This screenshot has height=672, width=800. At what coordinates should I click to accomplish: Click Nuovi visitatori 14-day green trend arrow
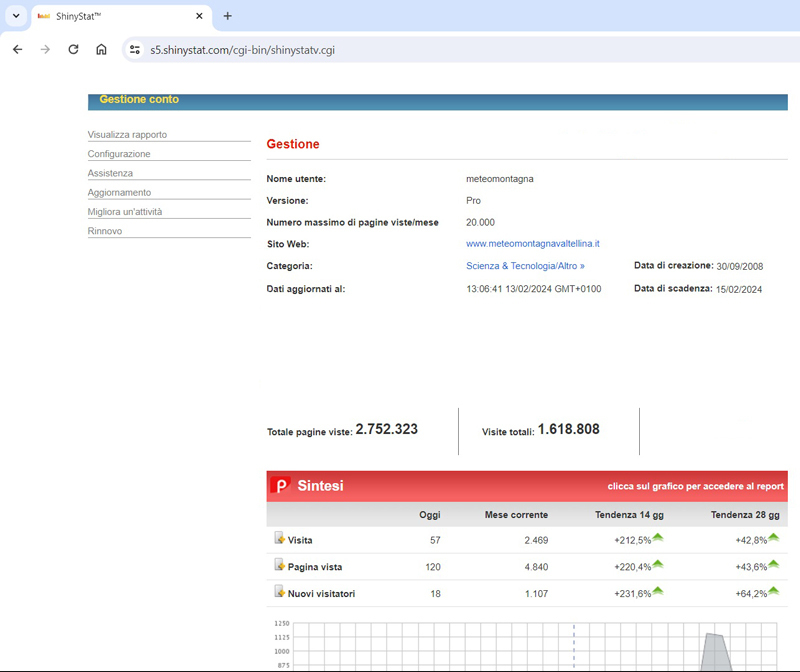tap(658, 591)
